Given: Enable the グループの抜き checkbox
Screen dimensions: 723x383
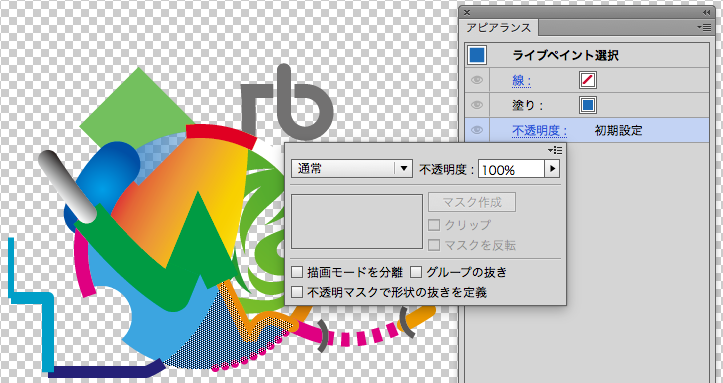Looking at the screenshot, I should pyautogui.click(x=416, y=272).
